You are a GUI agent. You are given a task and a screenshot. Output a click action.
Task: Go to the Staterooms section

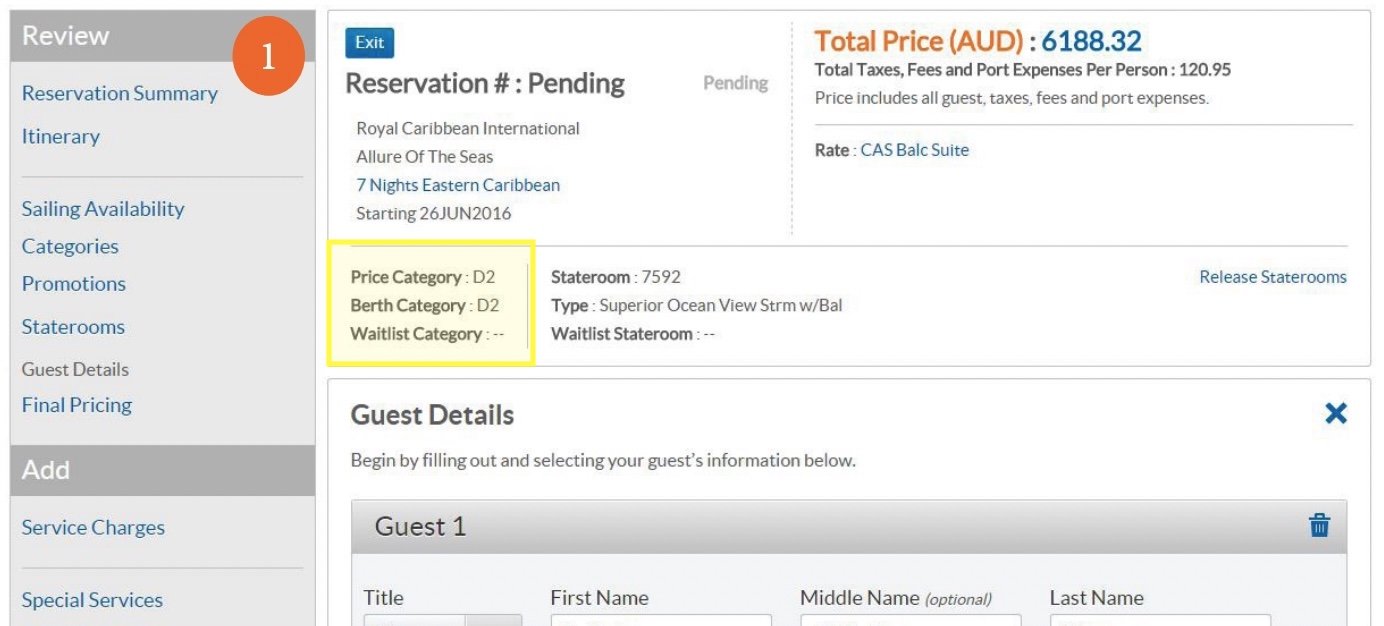pos(73,327)
